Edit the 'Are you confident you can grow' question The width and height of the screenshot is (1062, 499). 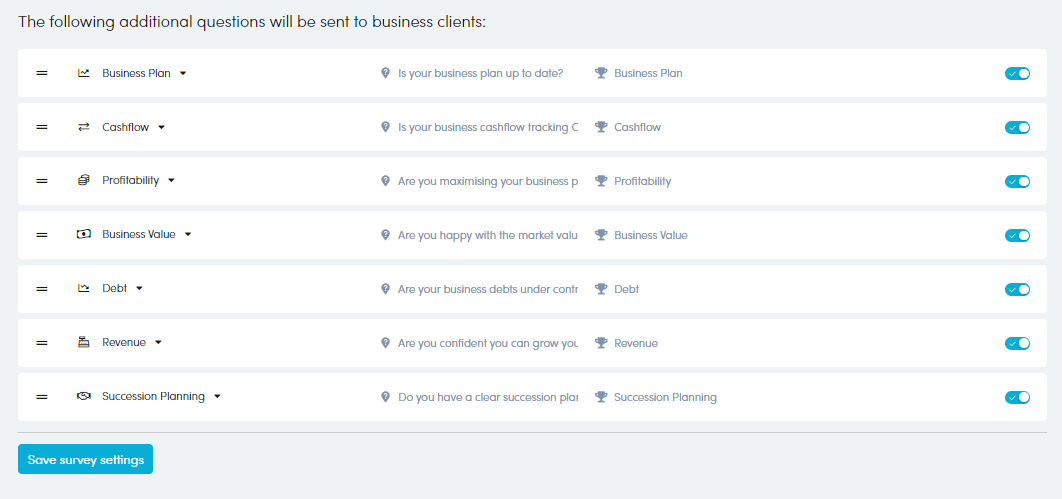coord(488,343)
